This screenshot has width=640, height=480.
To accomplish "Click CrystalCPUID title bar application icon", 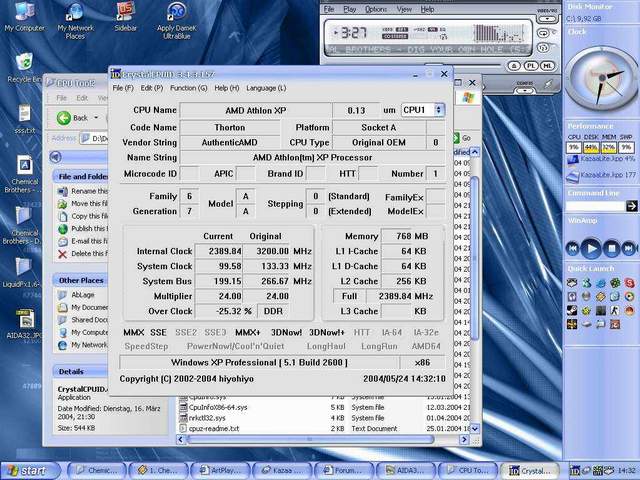I will tap(116, 74).
